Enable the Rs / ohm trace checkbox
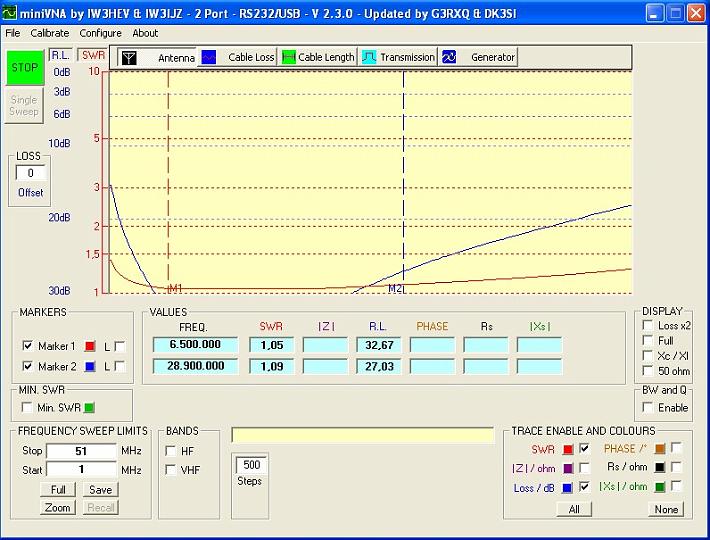This screenshot has width=710, height=540. click(676, 466)
